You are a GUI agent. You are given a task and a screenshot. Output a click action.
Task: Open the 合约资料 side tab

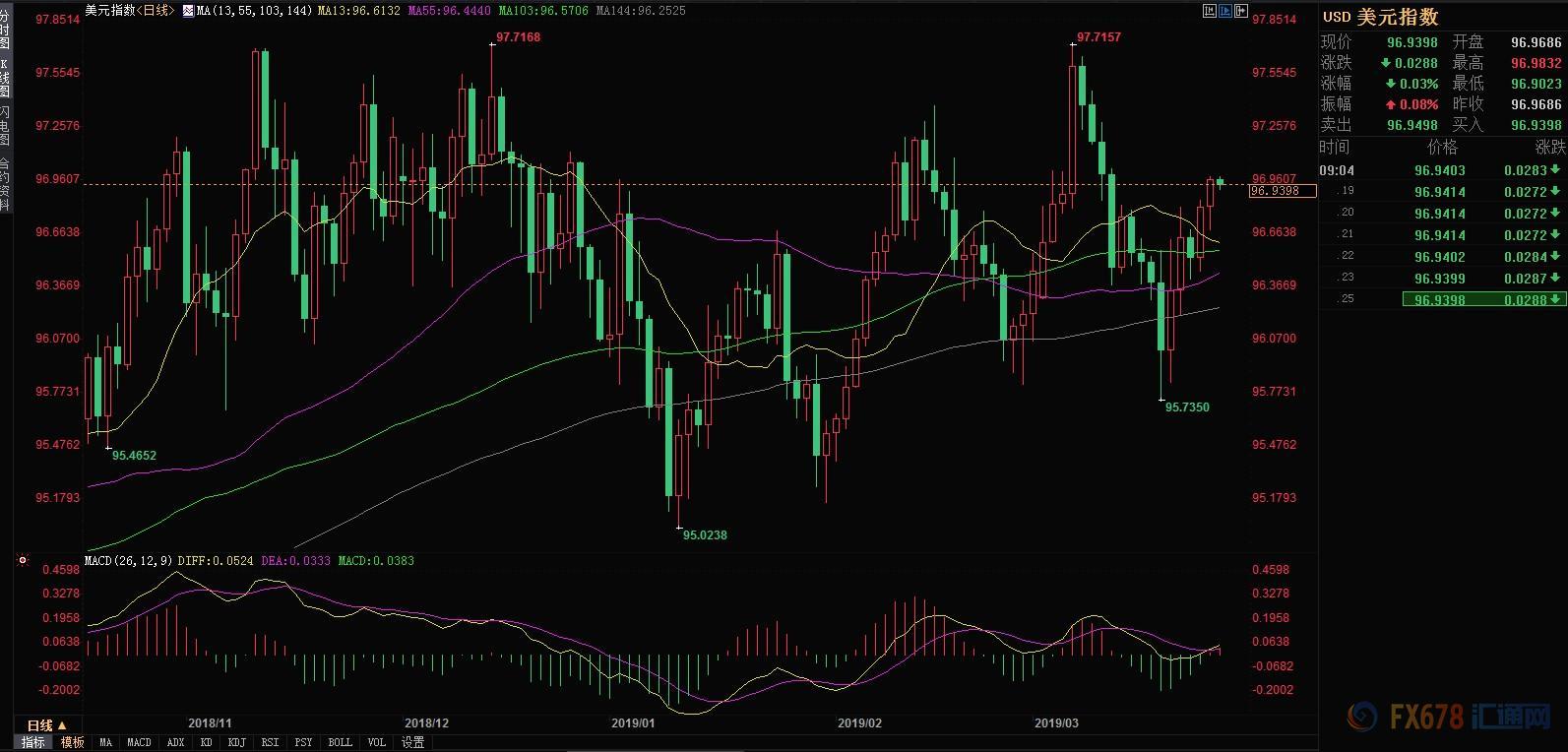click(5, 184)
